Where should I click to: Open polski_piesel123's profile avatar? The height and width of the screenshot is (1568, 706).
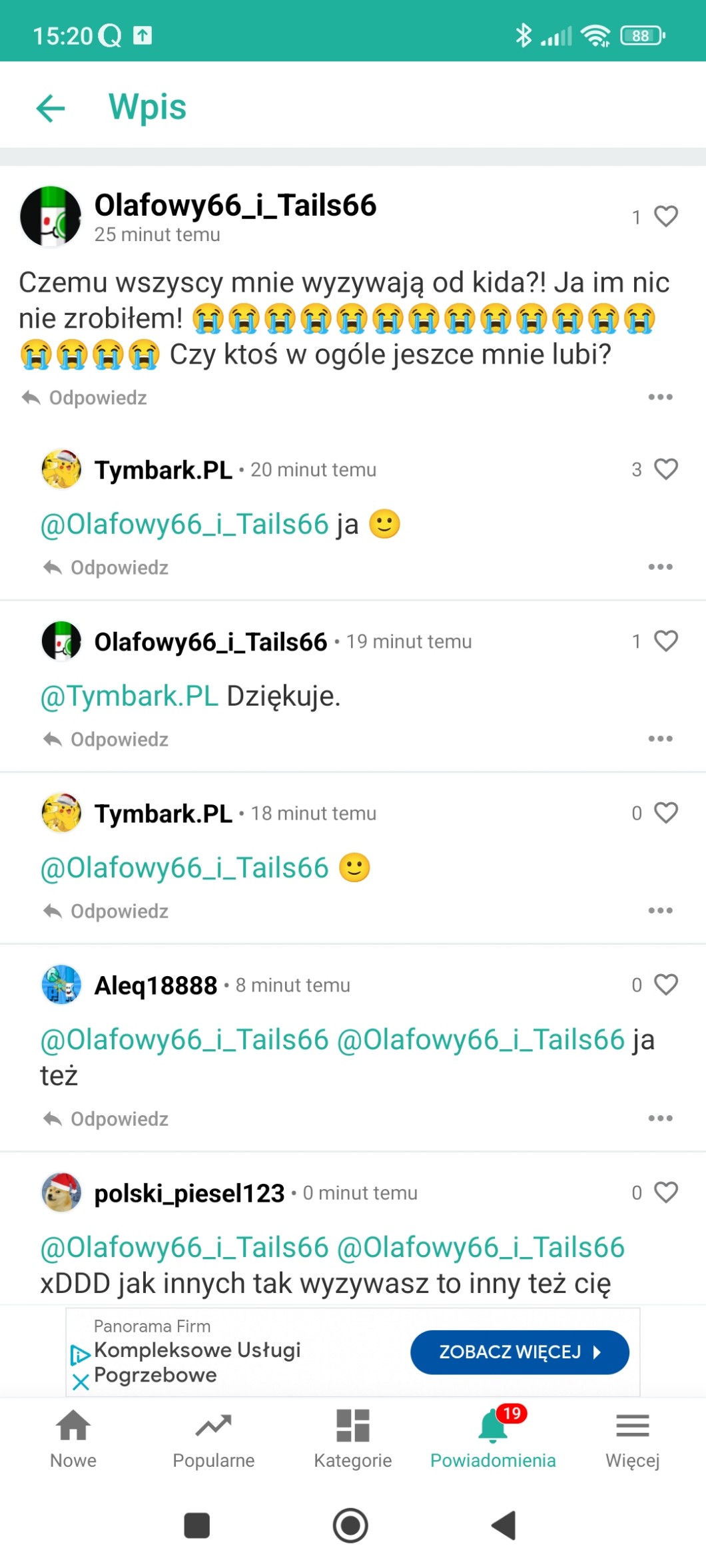(x=61, y=1192)
